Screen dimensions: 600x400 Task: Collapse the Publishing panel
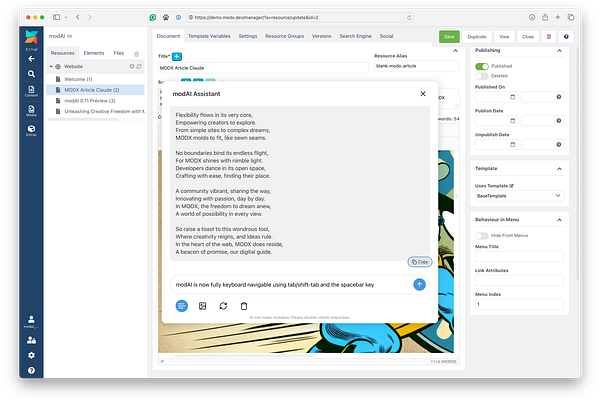(x=559, y=51)
